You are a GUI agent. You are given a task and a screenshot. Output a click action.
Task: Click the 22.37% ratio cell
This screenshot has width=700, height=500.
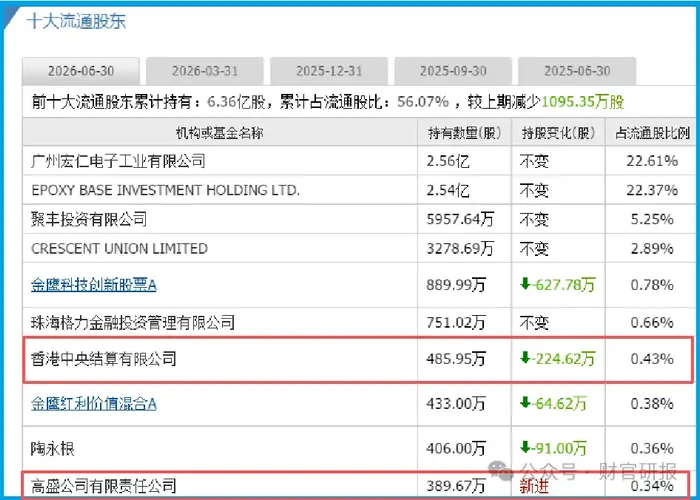(x=652, y=190)
